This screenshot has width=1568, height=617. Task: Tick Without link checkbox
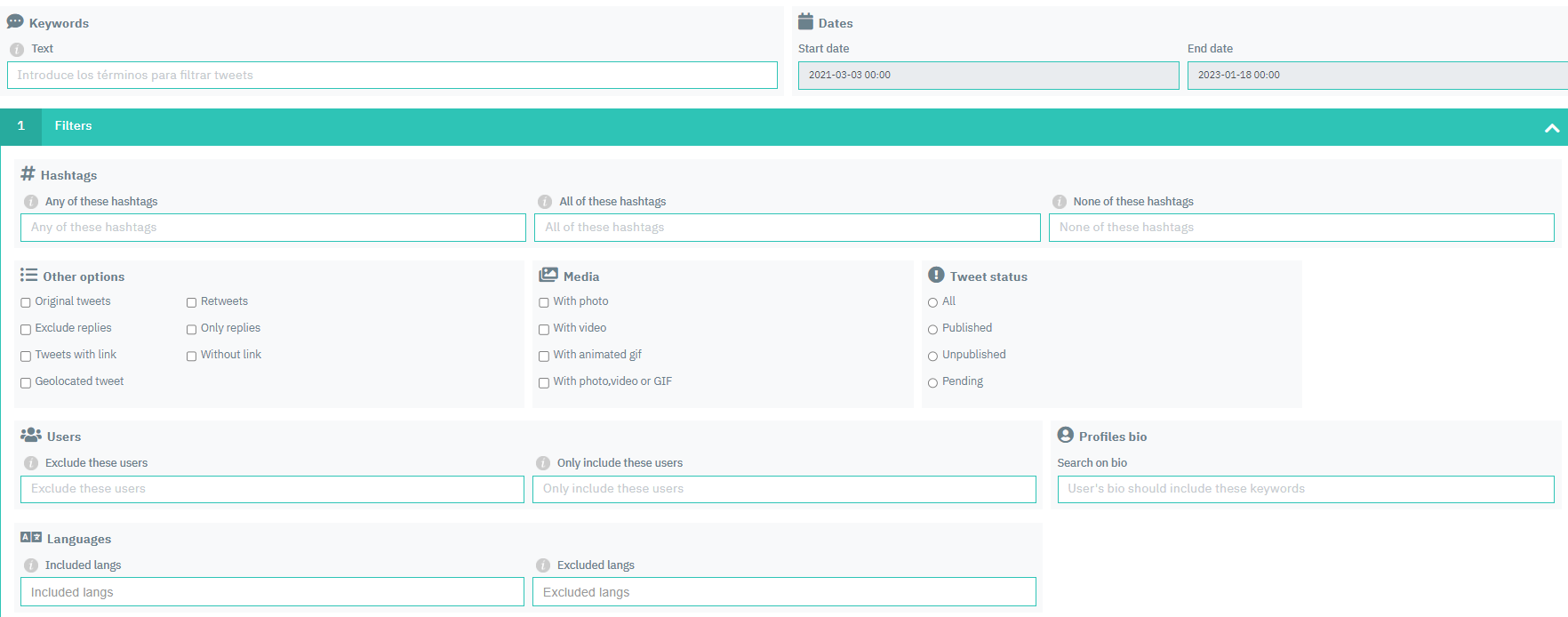pos(191,357)
